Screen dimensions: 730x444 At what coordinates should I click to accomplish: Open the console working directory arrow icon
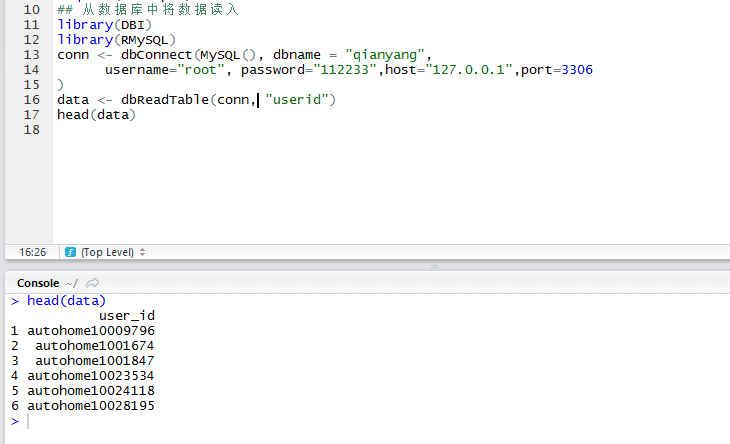tap(93, 283)
